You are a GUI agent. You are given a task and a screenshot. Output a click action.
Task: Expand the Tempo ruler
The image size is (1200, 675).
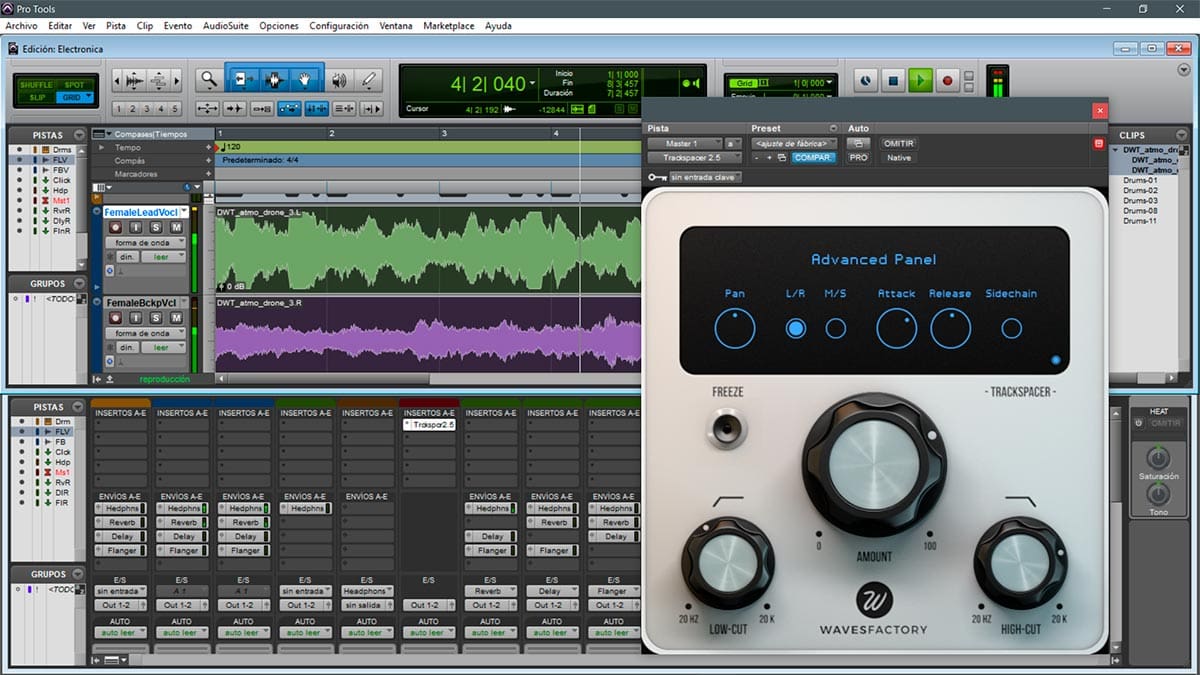100,148
